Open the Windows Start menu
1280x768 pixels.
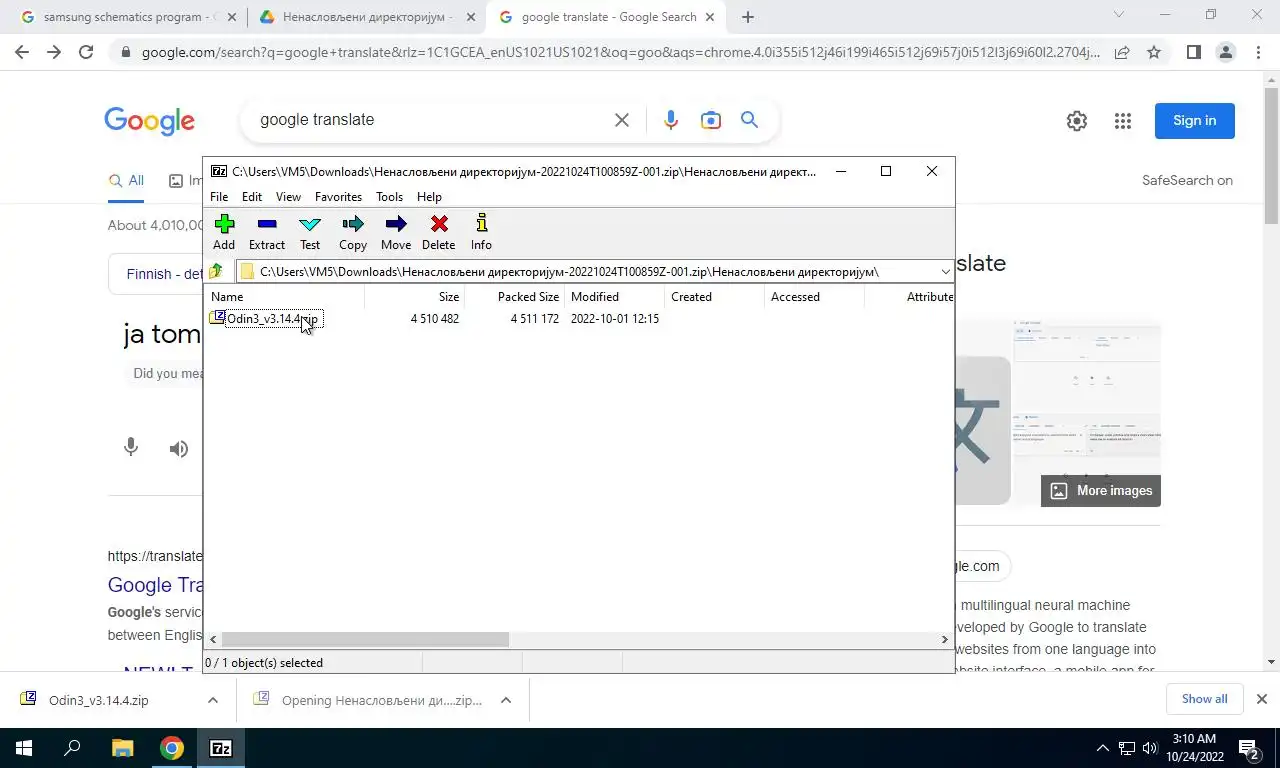click(x=24, y=748)
